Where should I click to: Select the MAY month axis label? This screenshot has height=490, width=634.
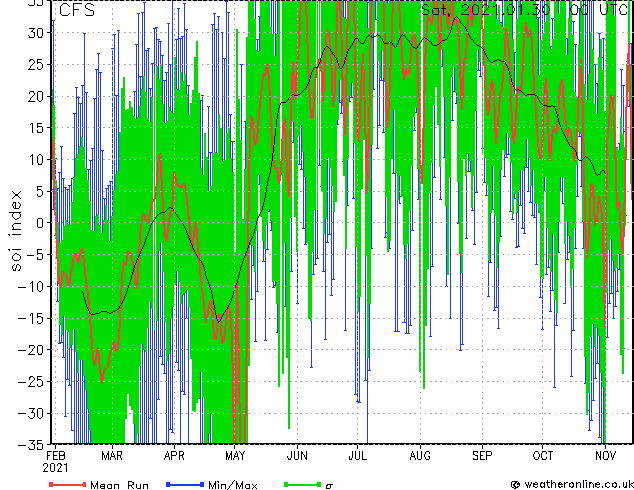(x=235, y=456)
